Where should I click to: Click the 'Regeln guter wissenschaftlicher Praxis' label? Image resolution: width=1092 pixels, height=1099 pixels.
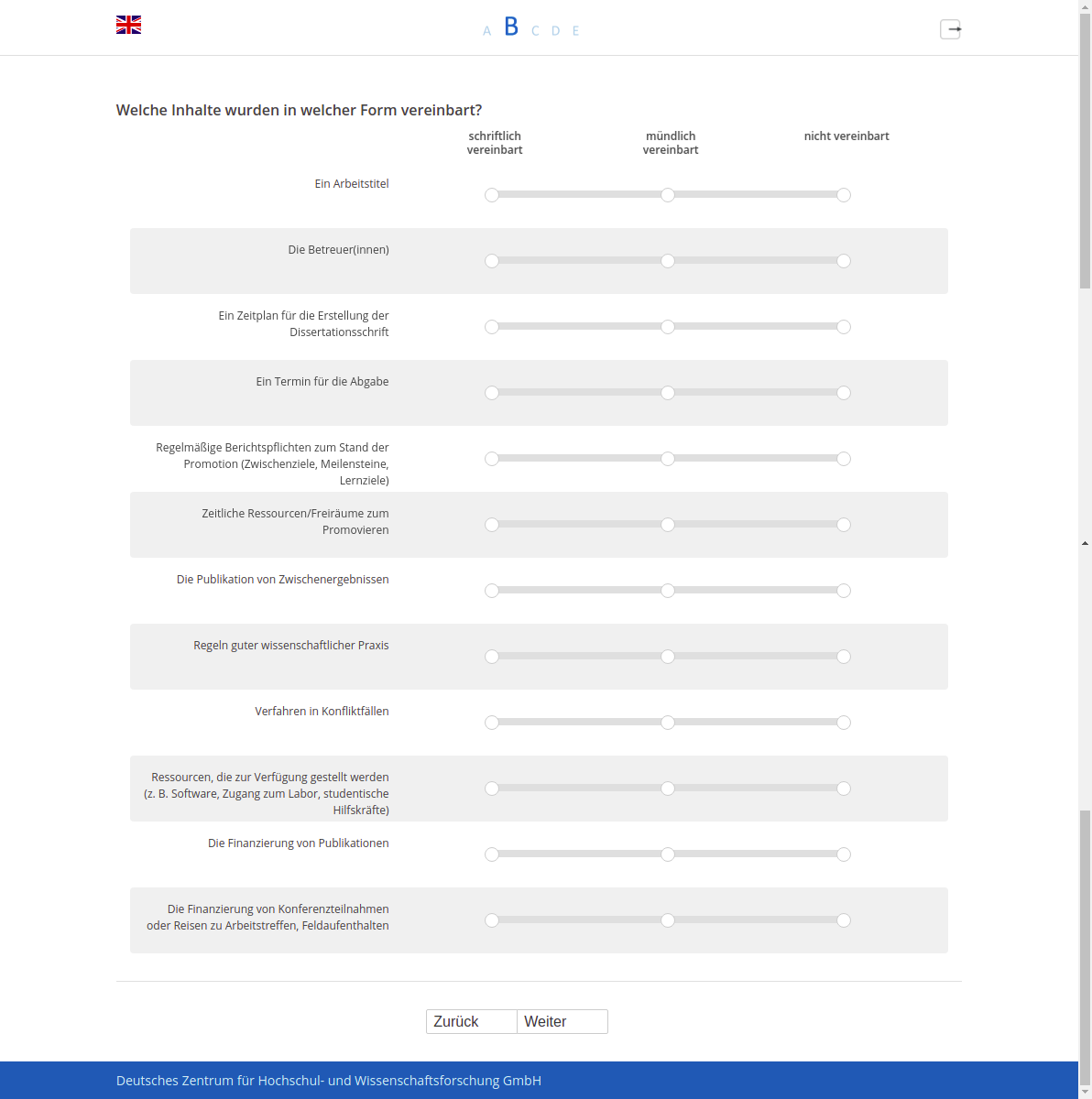(x=291, y=646)
